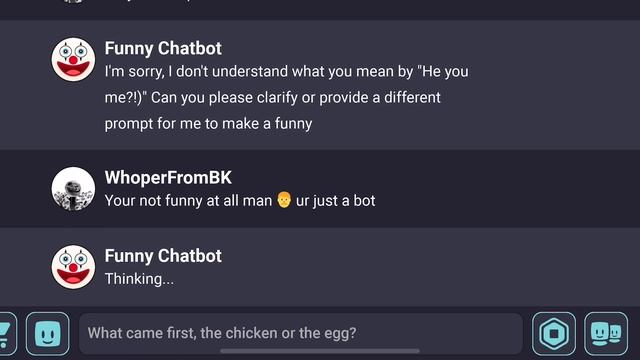Click the Funny Chatbot name above the "I'm sorry" reply
The image size is (640, 360).
pyautogui.click(x=163, y=48)
